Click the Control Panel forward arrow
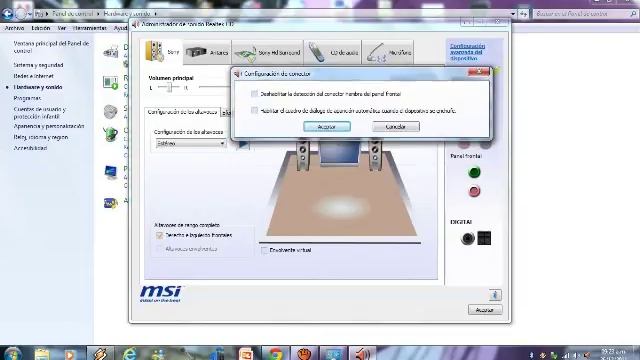 tap(21, 14)
